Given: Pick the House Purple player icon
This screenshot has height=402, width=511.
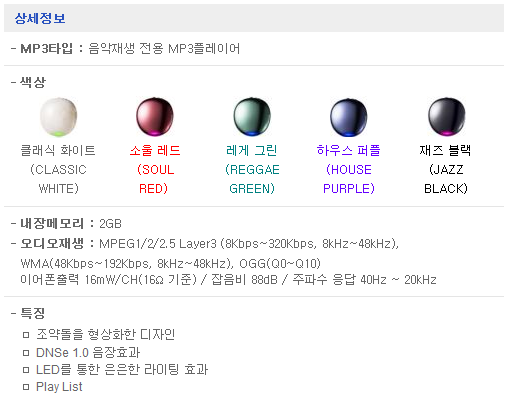Looking at the screenshot, I should coord(349,117).
